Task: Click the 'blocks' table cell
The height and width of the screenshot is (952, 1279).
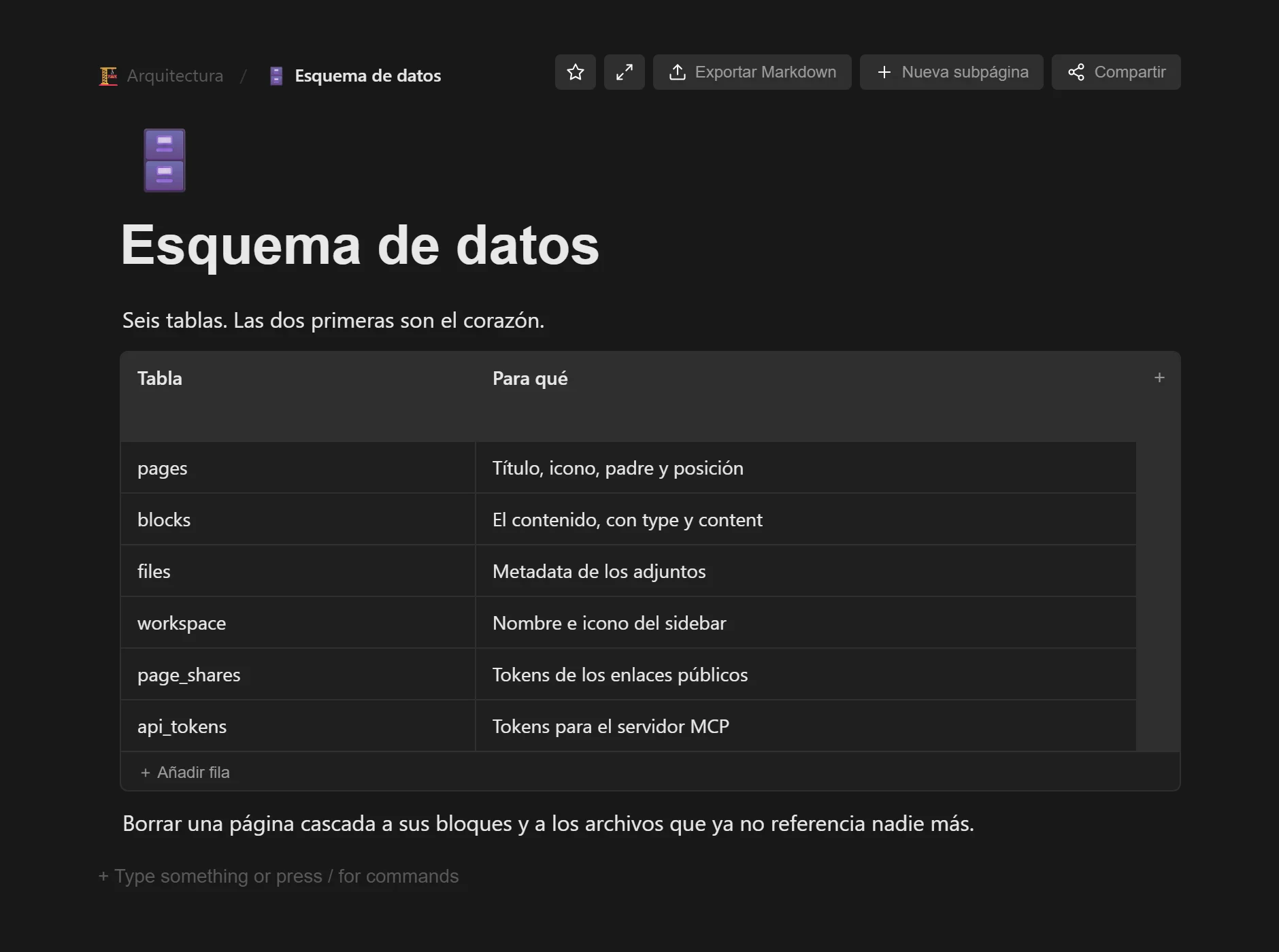Action: point(298,520)
